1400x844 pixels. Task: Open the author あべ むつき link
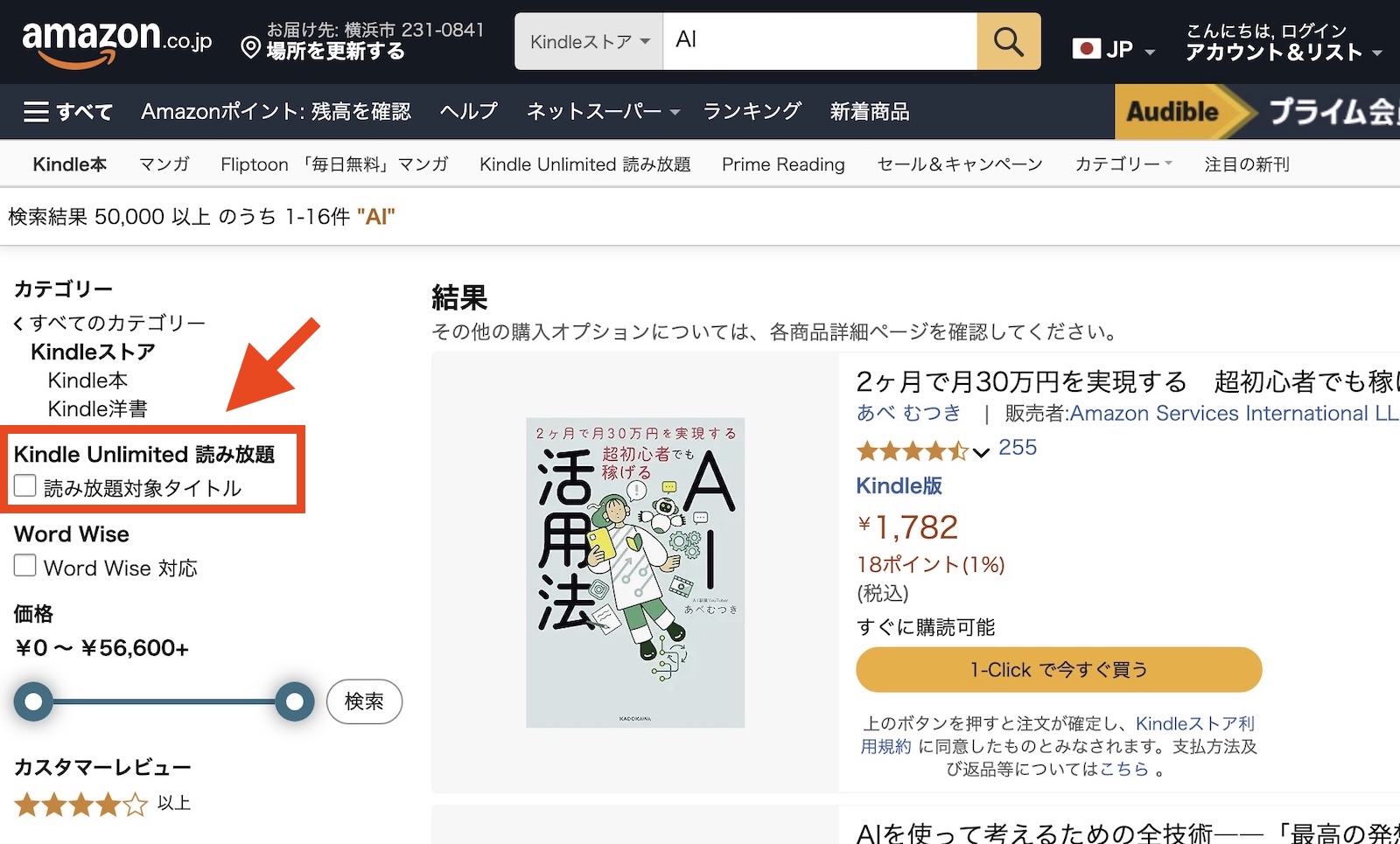pos(908,413)
